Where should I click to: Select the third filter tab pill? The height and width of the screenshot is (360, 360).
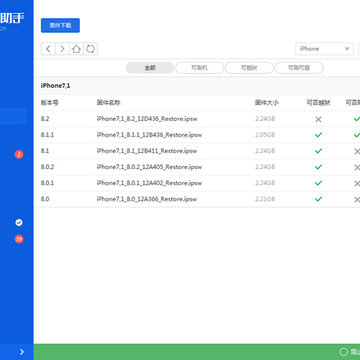tap(249, 68)
